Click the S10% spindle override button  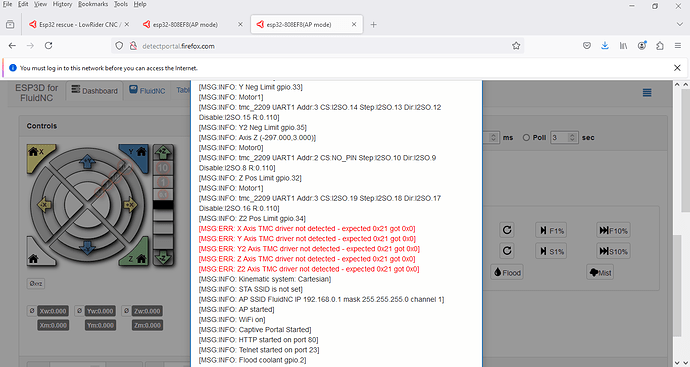613,251
